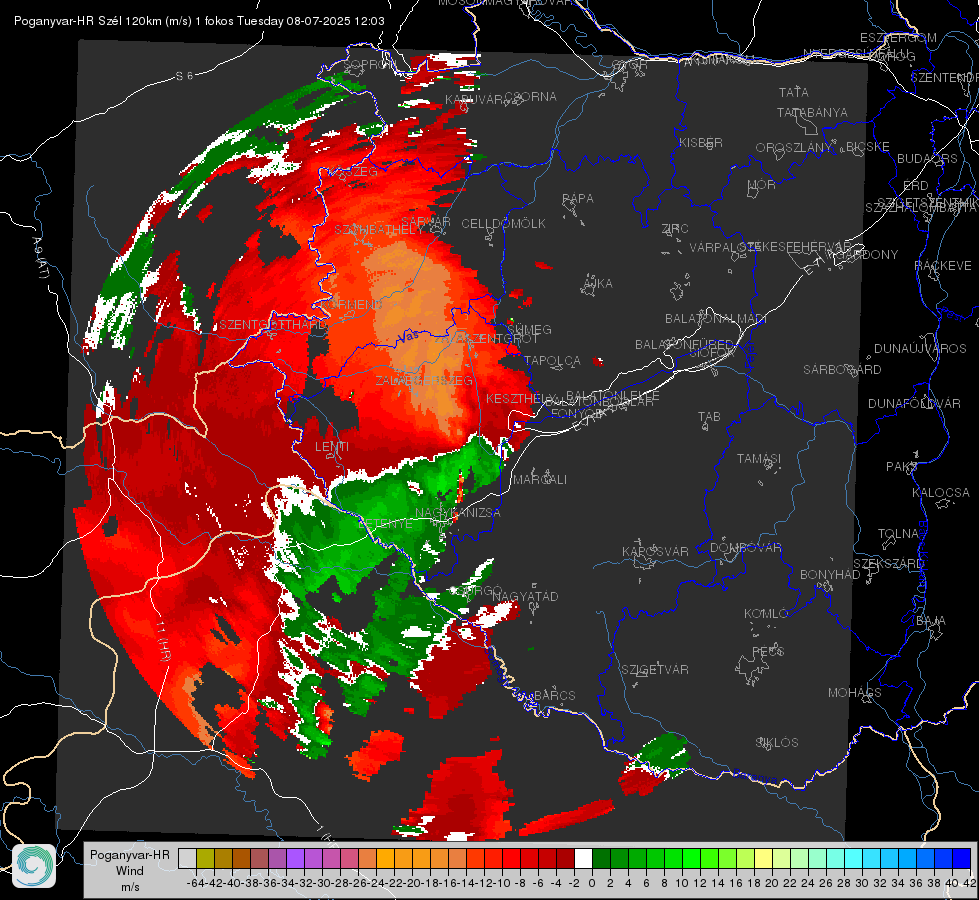Click the AJKA city label
The height and width of the screenshot is (900, 979).
coord(597,283)
